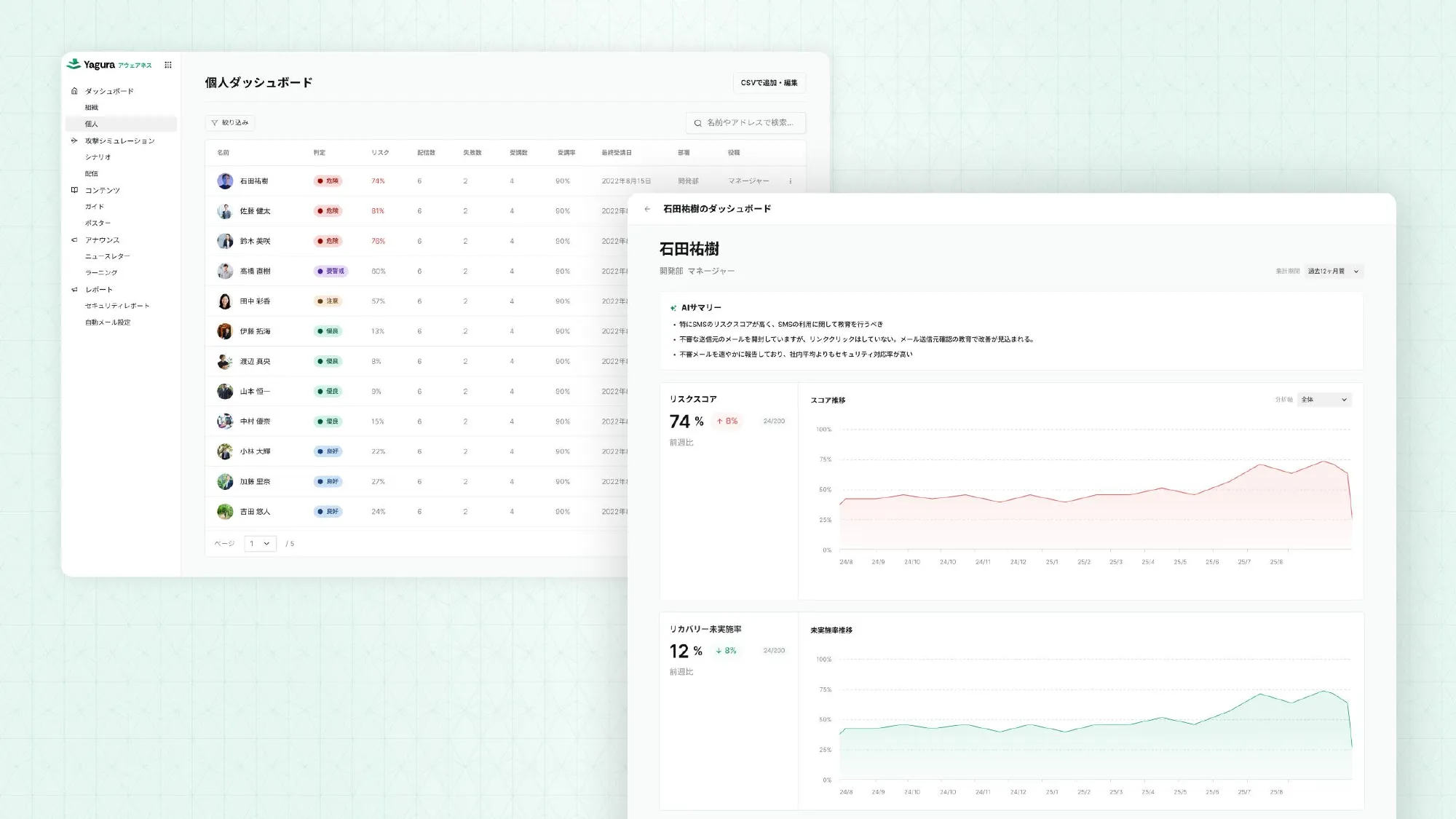Click the 攻撃シミュレーション sidebar icon
The width and height of the screenshot is (1456, 819).
pos(74,141)
